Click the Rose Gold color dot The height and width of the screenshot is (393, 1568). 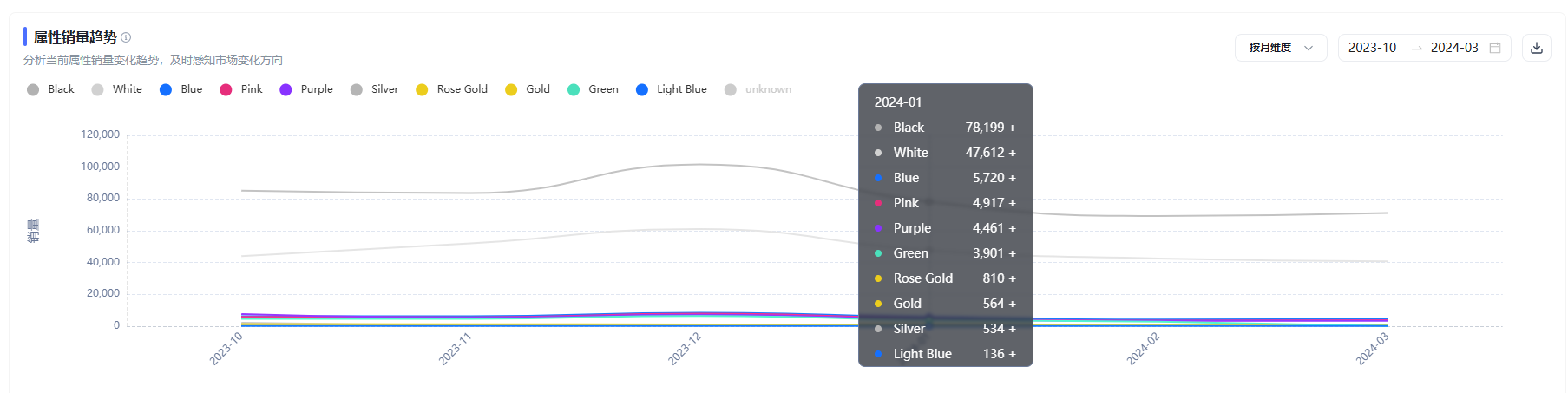coord(422,89)
